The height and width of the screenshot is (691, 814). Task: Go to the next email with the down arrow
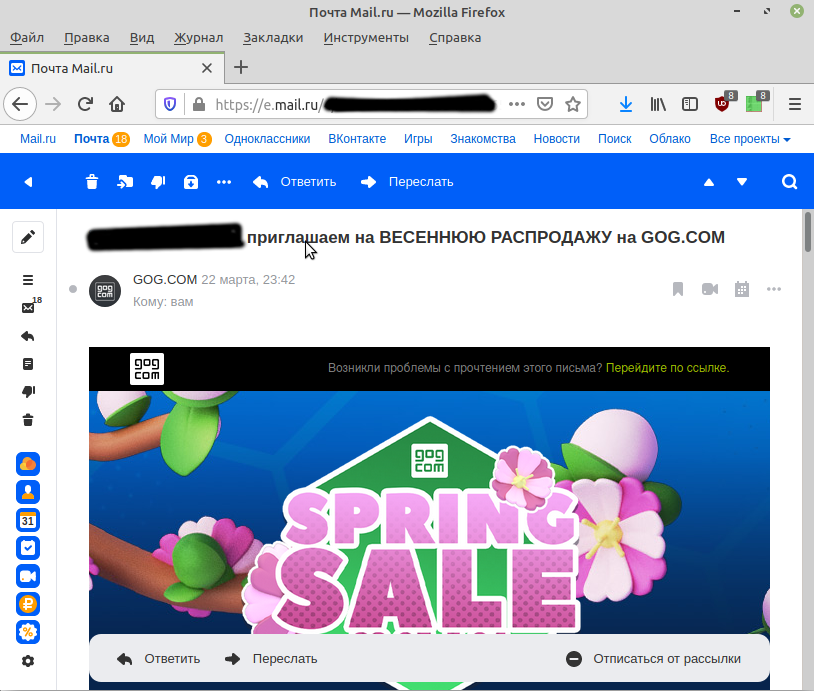(742, 182)
